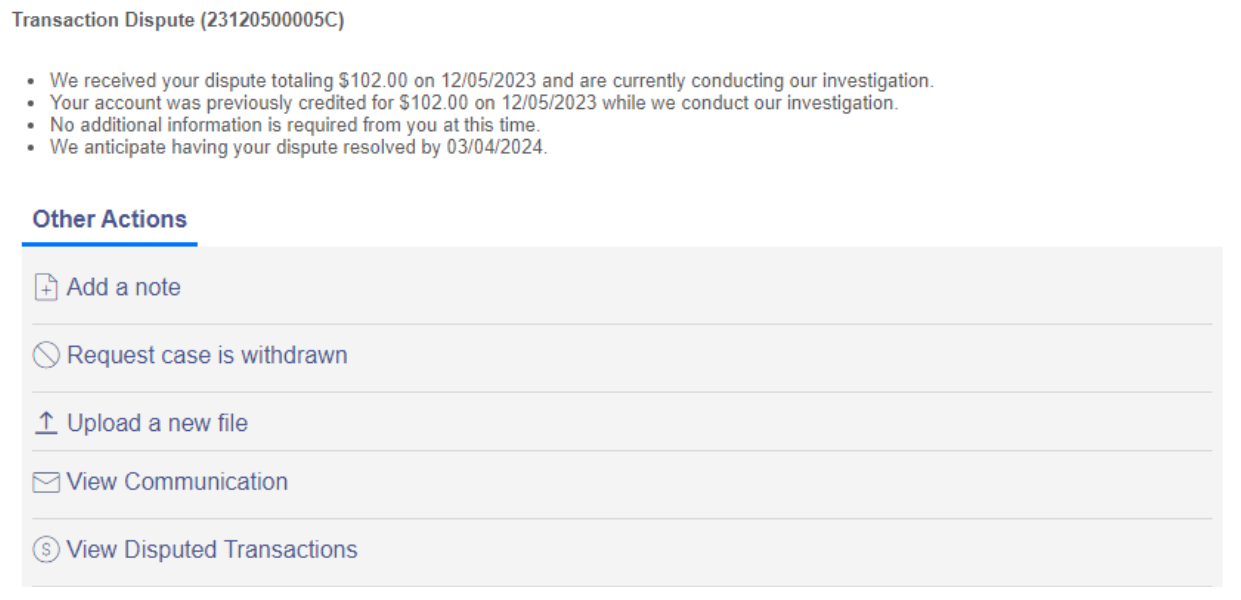This screenshot has width=1241, height=600.
Task: Click the 'No additional information is required' line
Action: click(295, 125)
